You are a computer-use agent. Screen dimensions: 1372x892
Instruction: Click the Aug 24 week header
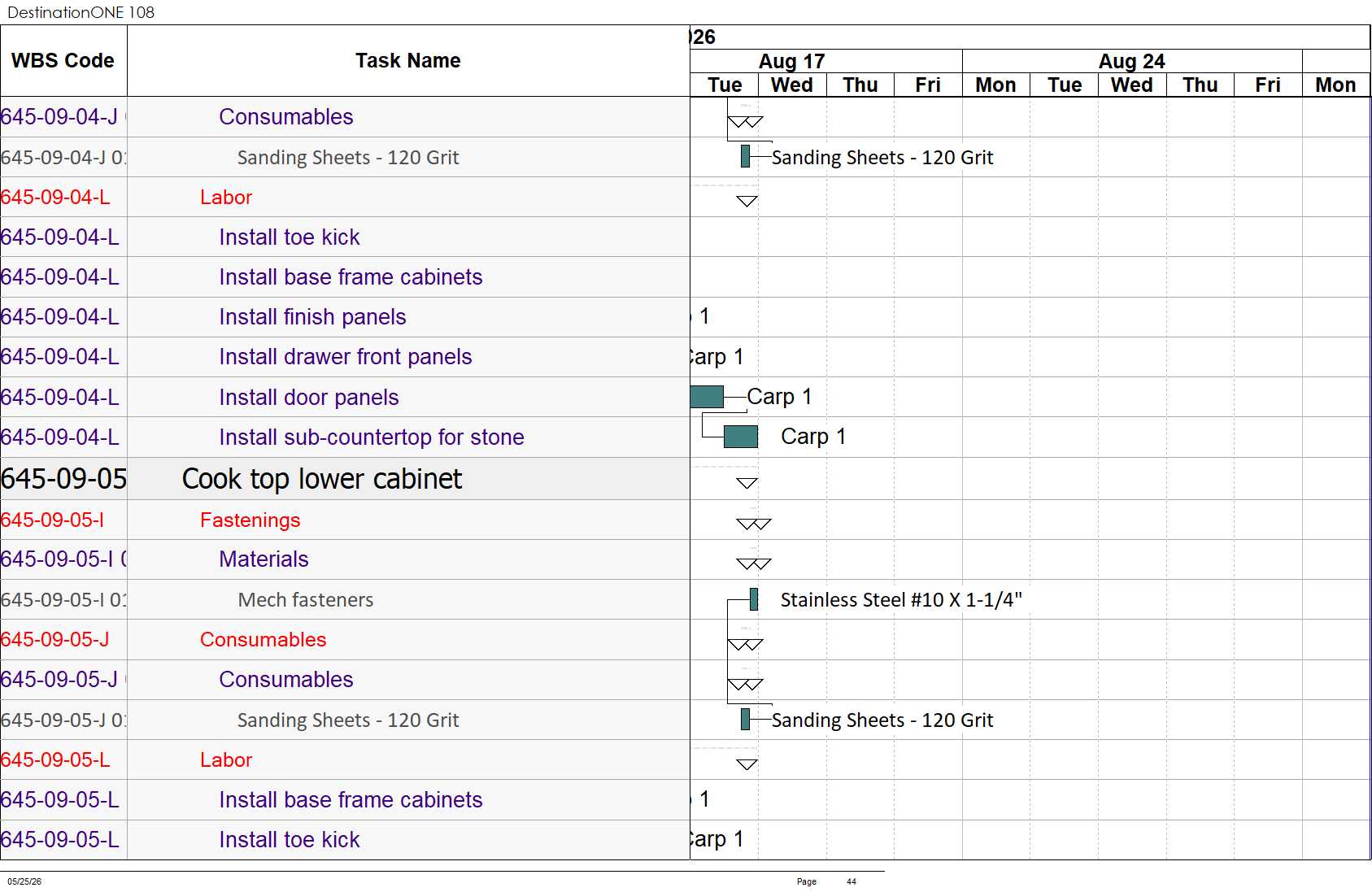click(x=1131, y=61)
